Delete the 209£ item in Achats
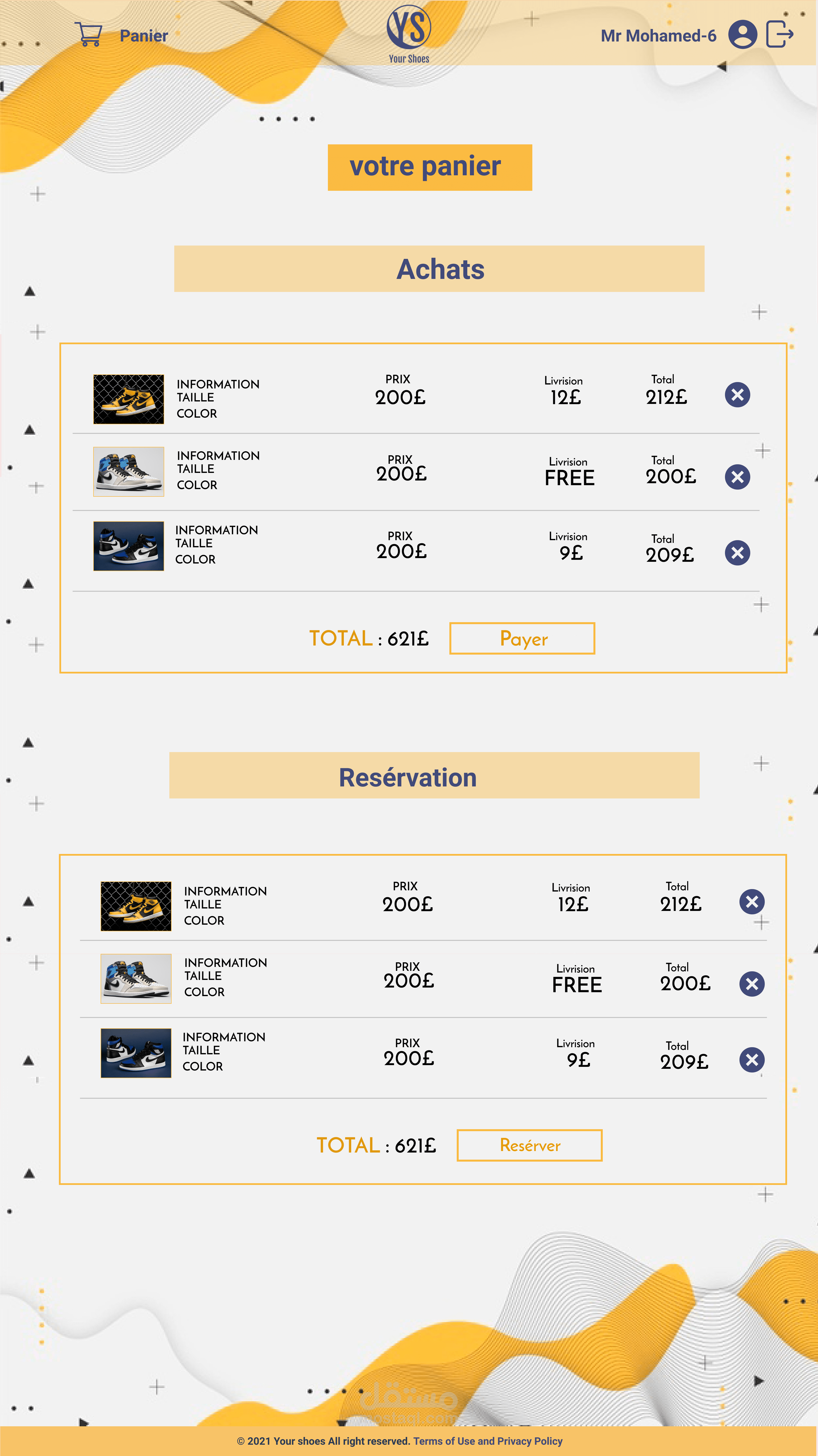 737,553
